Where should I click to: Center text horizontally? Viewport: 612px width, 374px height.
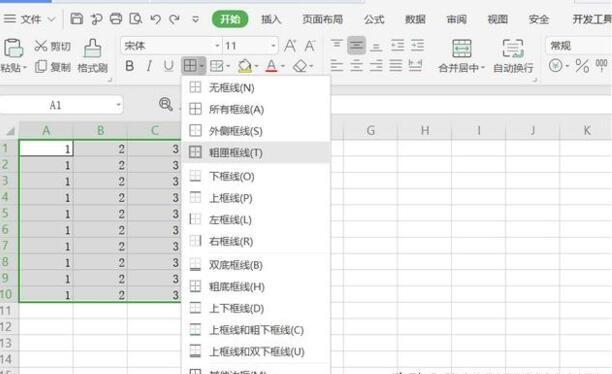[x=356, y=65]
